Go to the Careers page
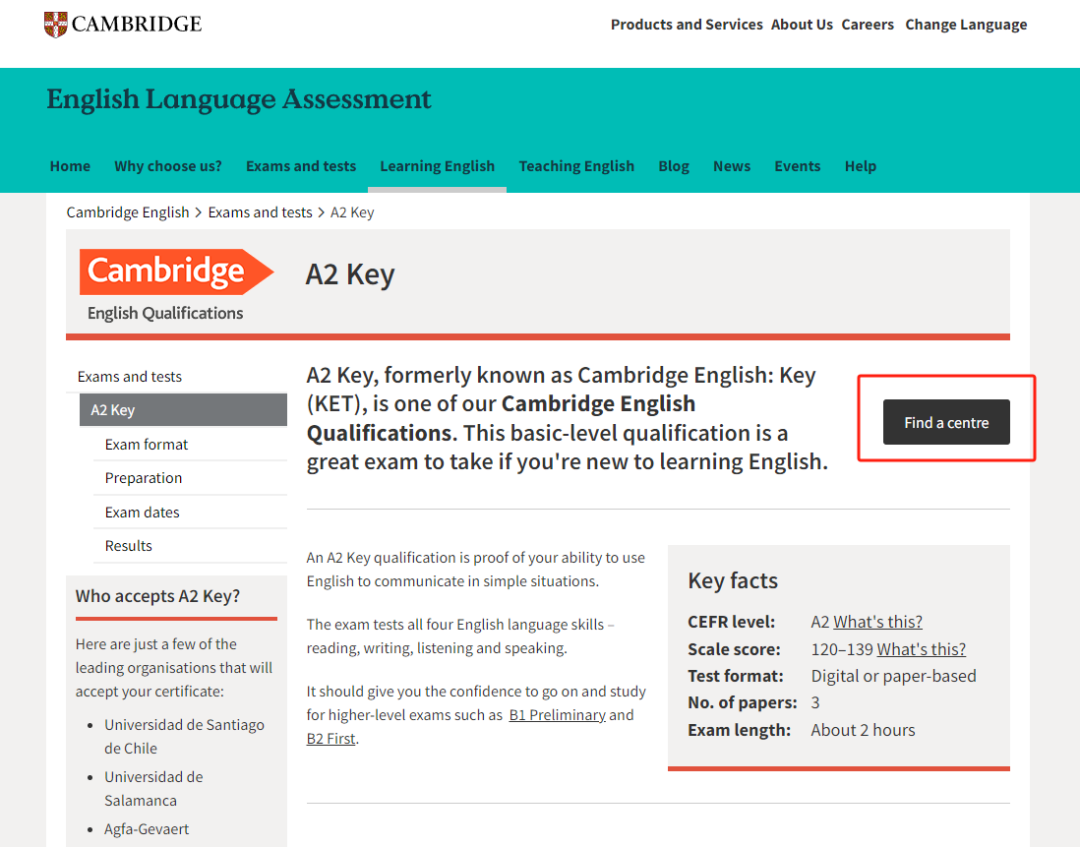1080x847 pixels. coord(867,25)
